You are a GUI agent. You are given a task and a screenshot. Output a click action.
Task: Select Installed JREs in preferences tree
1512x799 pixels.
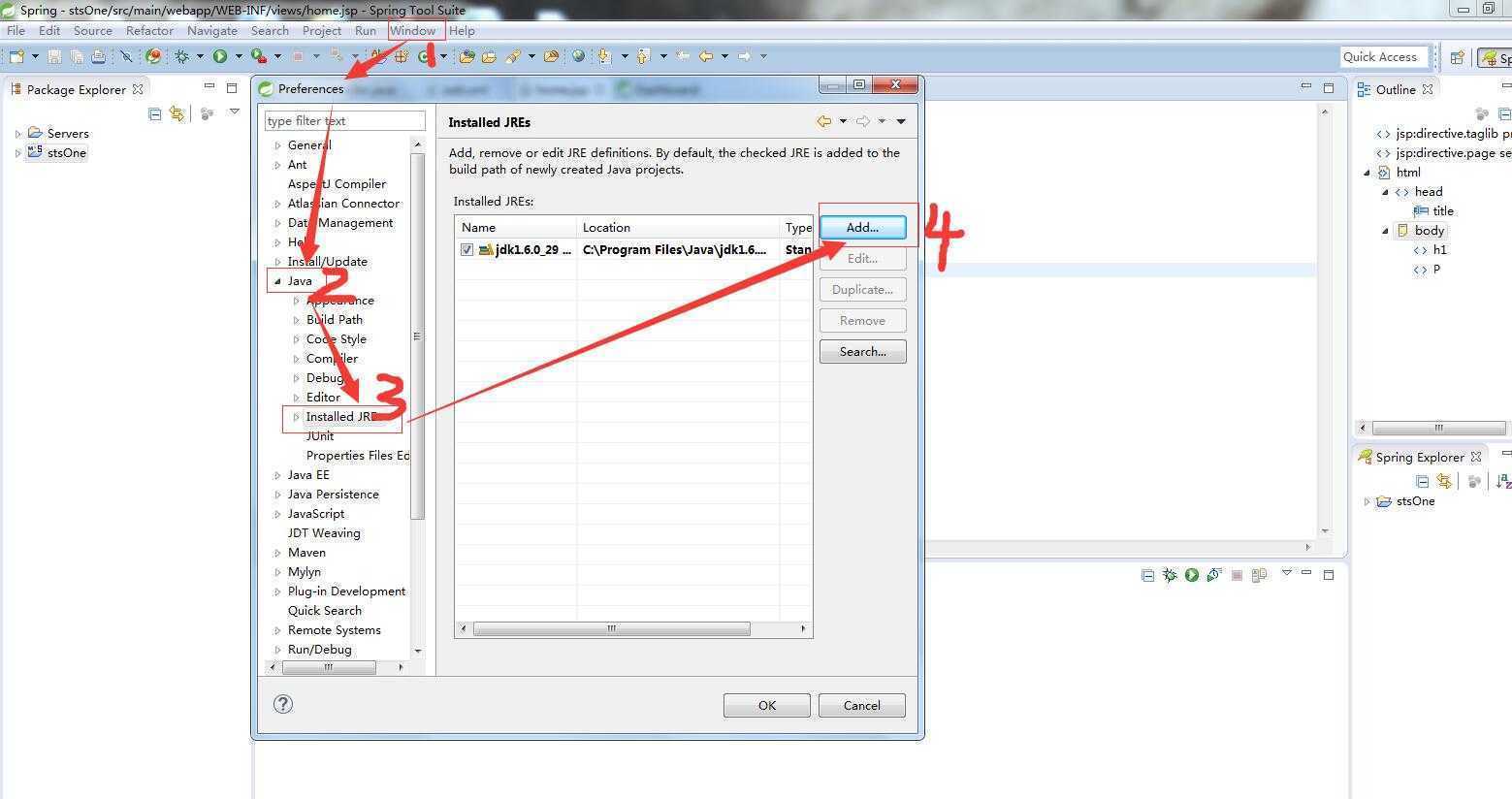342,417
